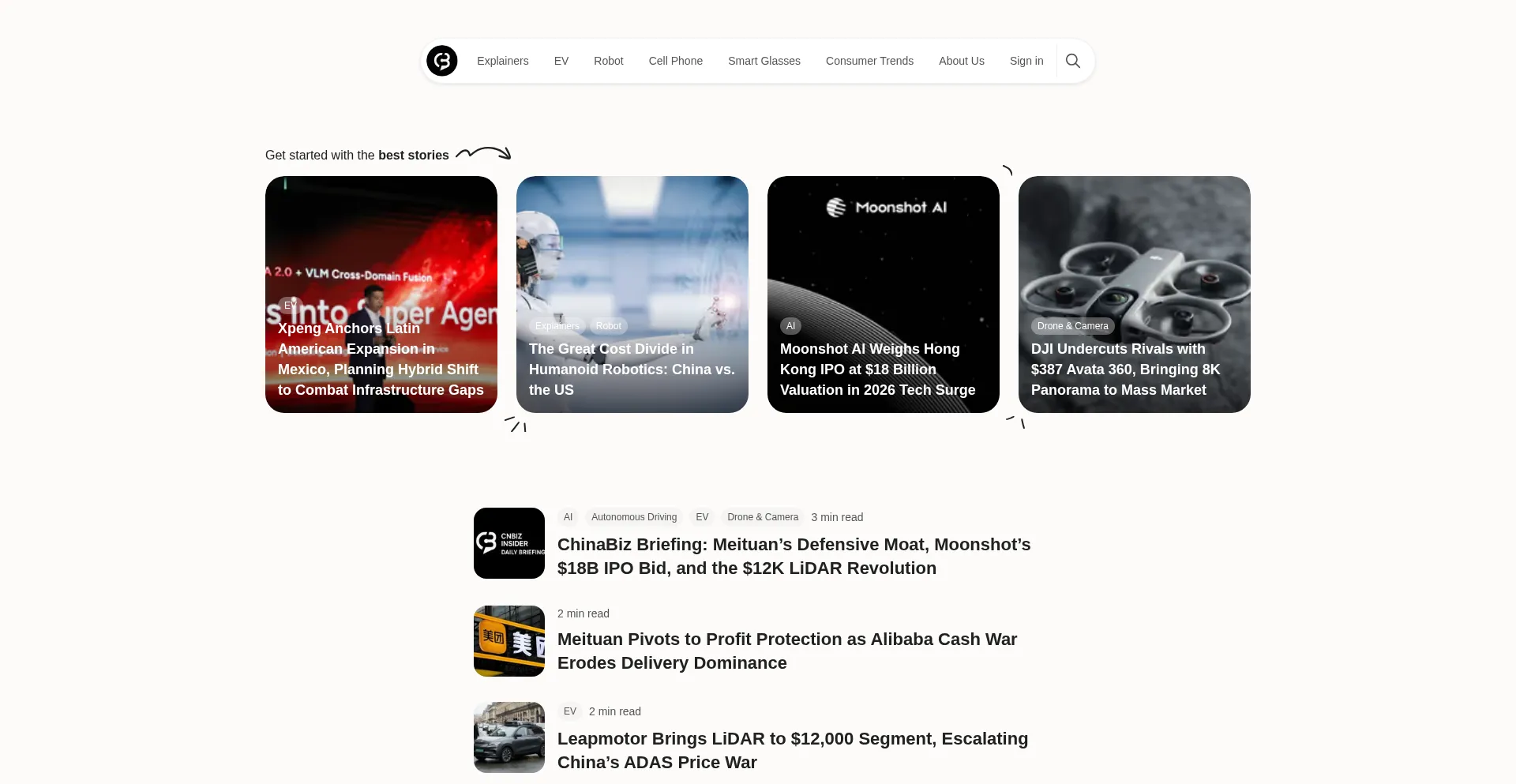Click the AI tag above the ChinaBiz Briefing headline

pos(568,517)
